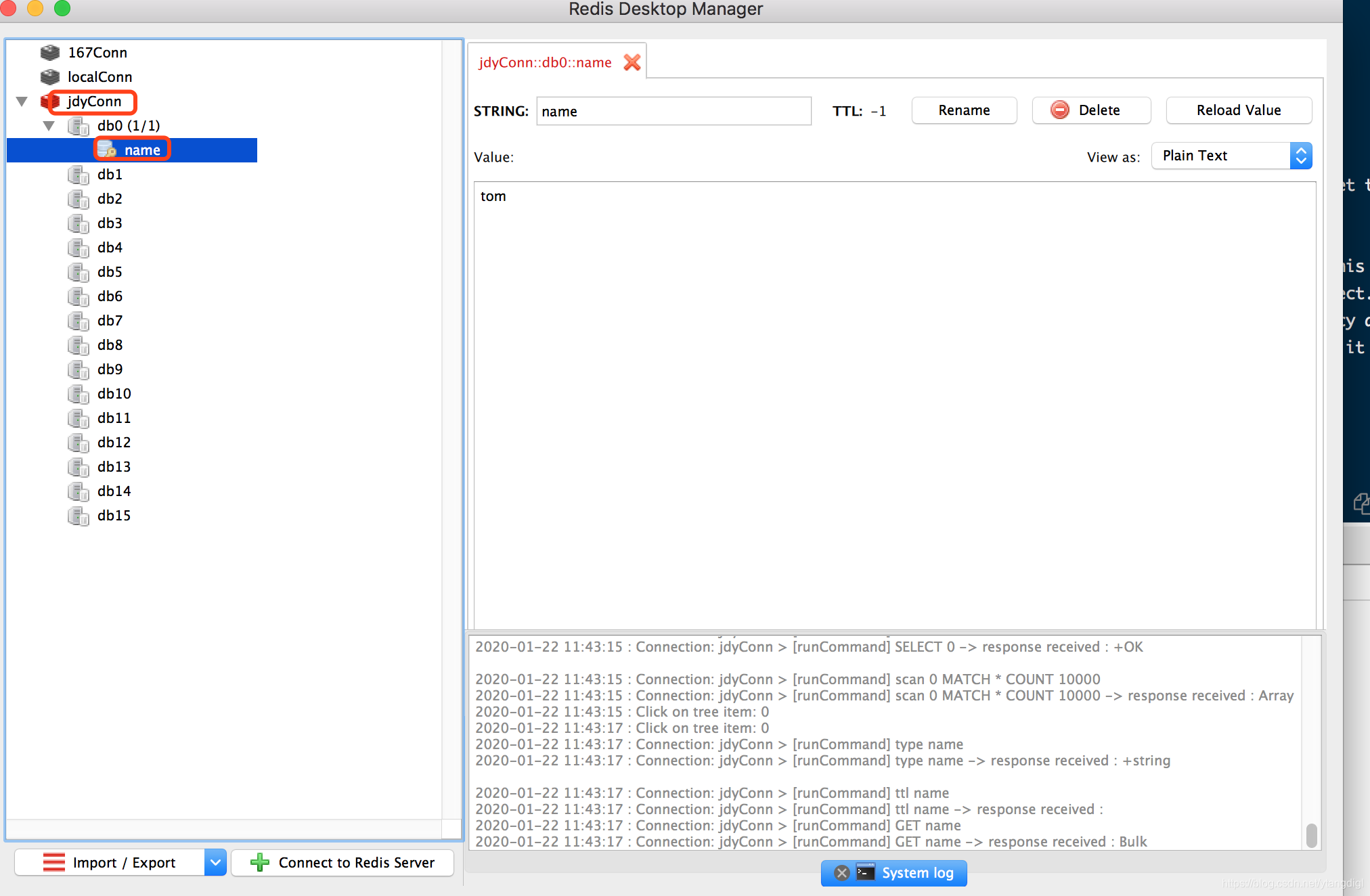Collapse the jdyConn connection tree

[x=22, y=102]
